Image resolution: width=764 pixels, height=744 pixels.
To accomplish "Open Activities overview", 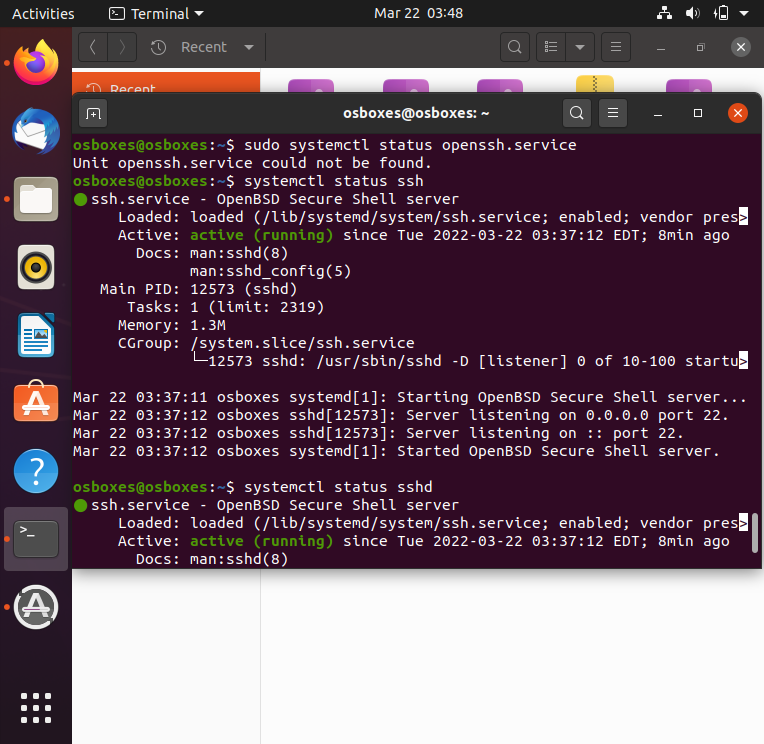I will point(43,14).
